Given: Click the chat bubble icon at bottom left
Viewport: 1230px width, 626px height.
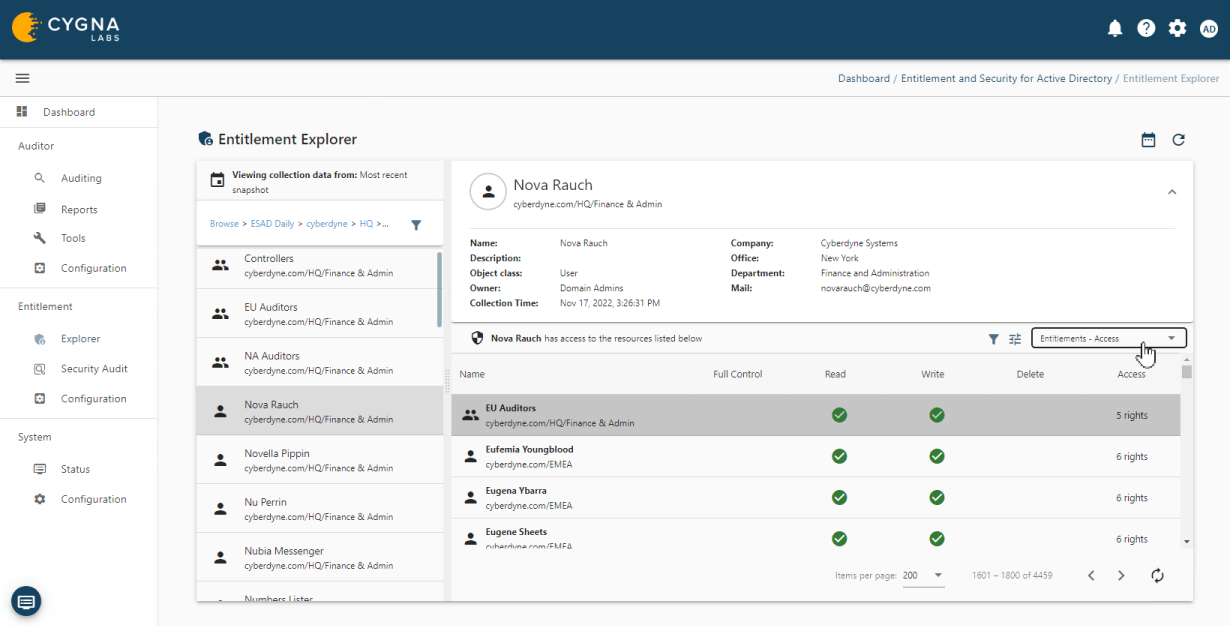Looking at the screenshot, I should click(x=25, y=601).
